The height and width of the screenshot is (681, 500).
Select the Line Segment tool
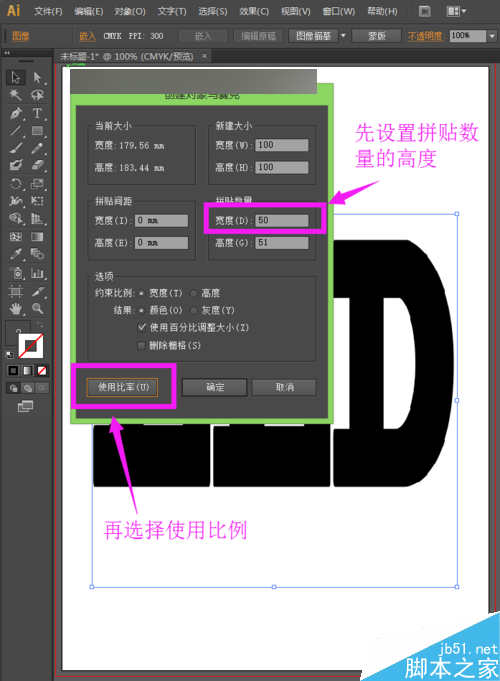16,130
